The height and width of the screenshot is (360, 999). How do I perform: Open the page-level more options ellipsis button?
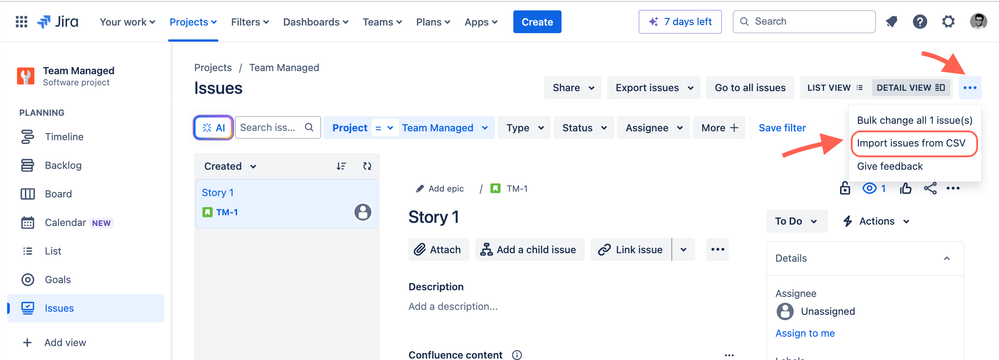[x=970, y=88]
